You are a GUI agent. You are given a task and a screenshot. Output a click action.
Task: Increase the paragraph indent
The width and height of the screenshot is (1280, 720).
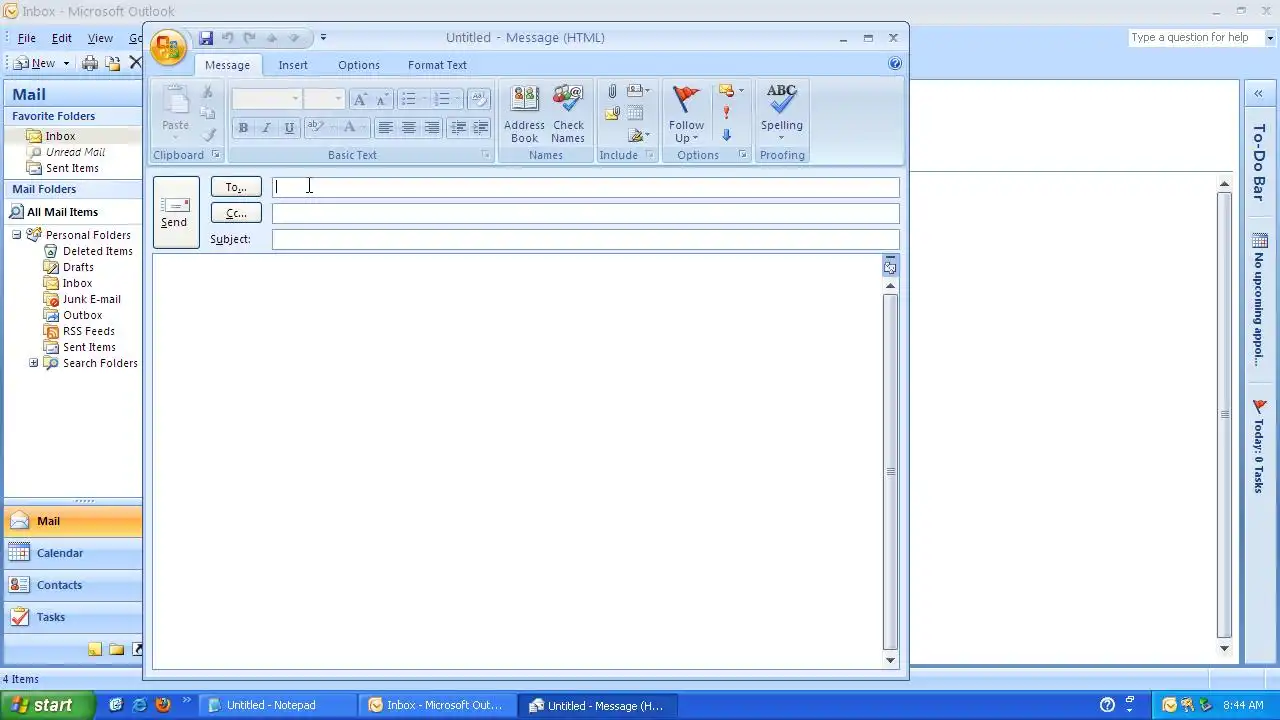coord(480,127)
